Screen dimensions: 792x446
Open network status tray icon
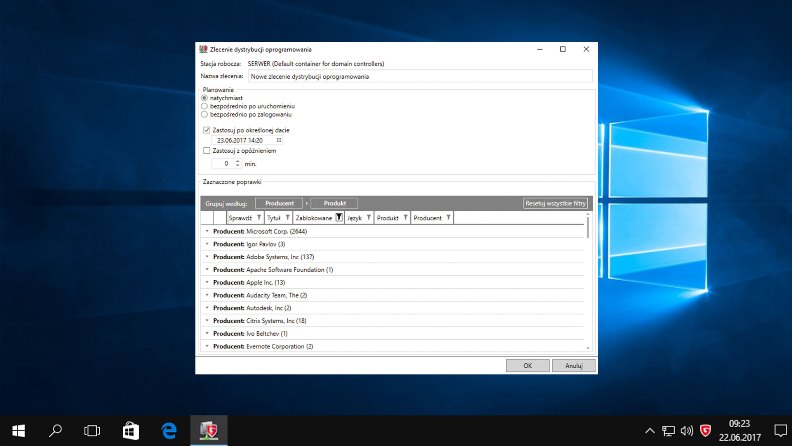668,431
